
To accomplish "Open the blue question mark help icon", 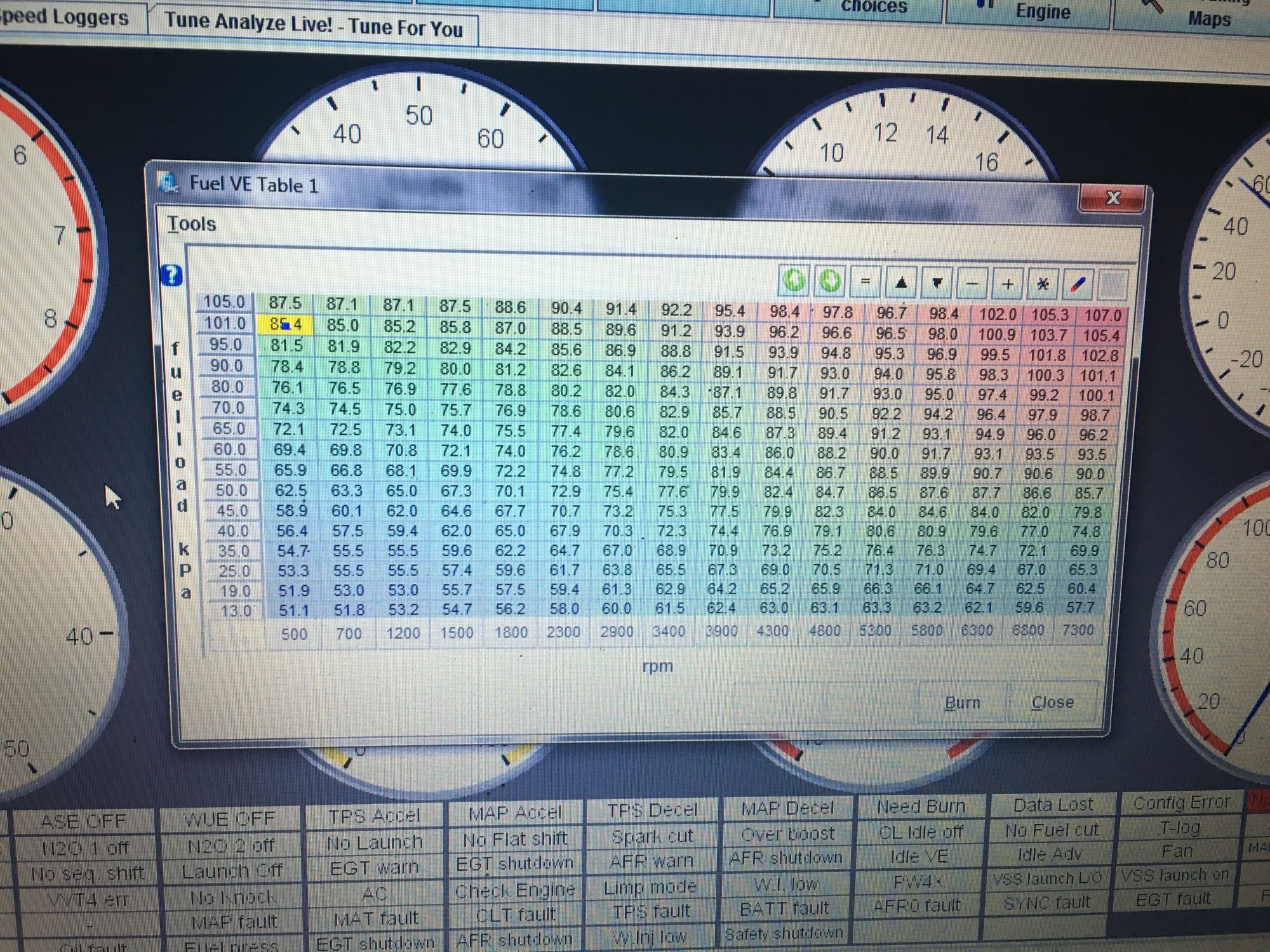I will (171, 275).
